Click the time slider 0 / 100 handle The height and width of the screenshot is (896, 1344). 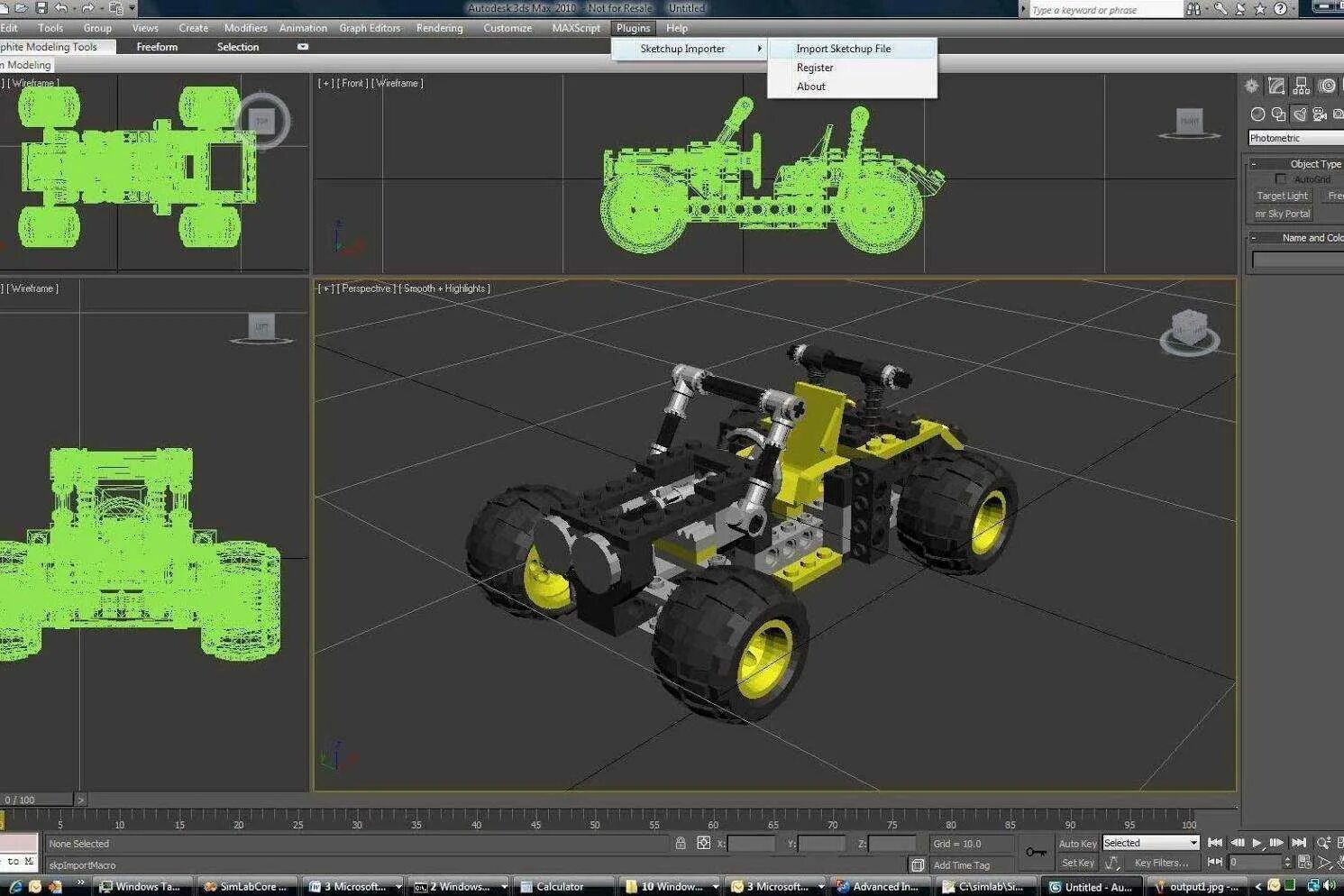point(36,800)
